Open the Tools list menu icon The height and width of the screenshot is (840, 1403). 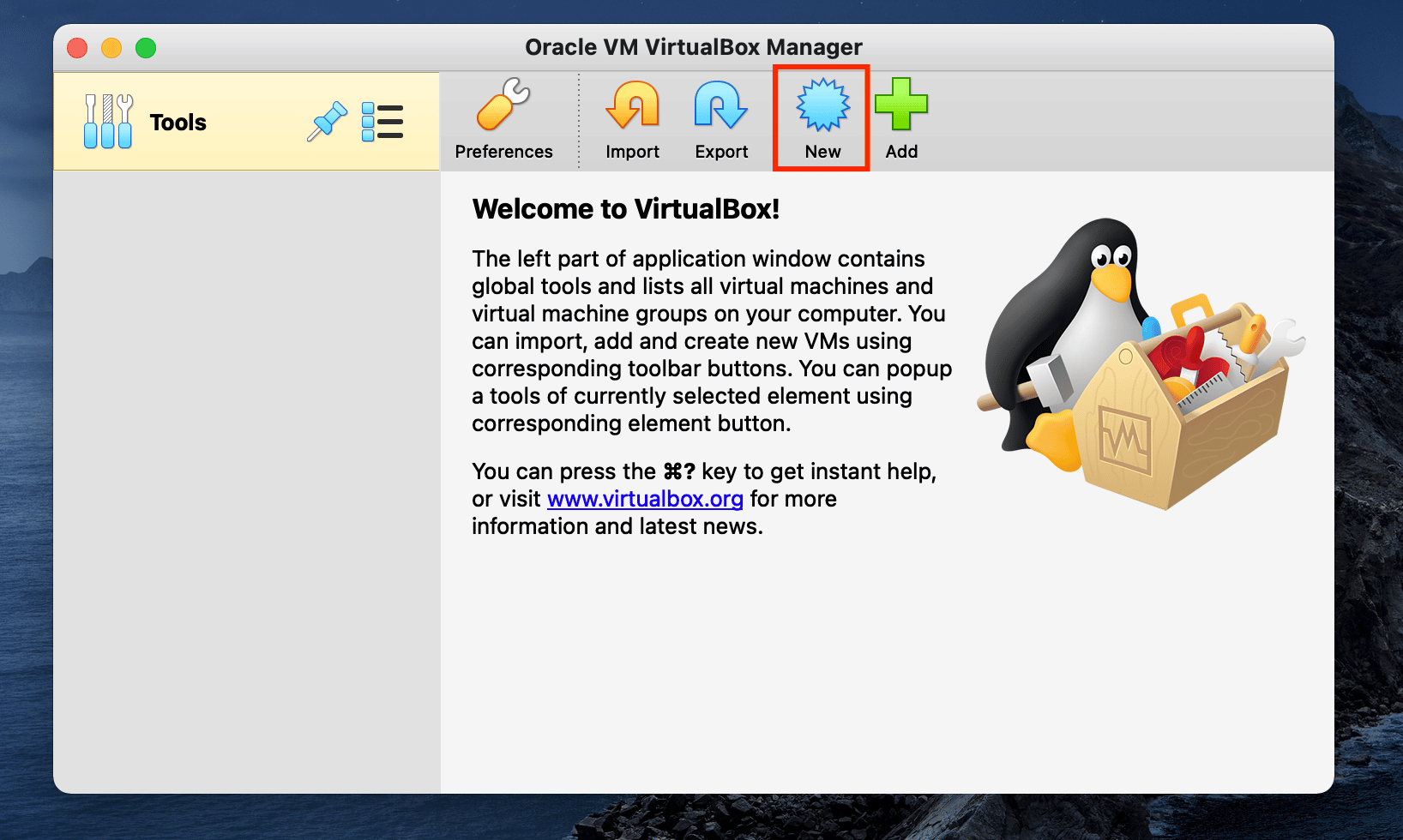point(382,122)
